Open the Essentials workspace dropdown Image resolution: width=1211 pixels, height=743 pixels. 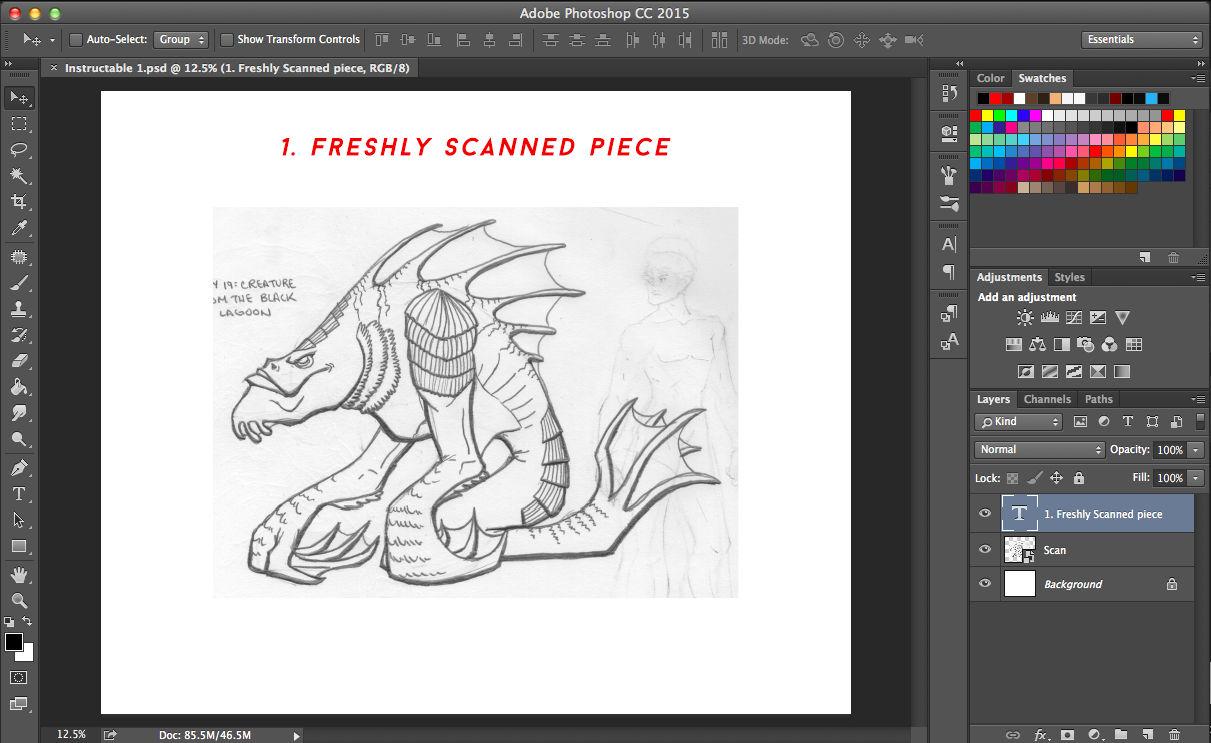(x=1141, y=40)
